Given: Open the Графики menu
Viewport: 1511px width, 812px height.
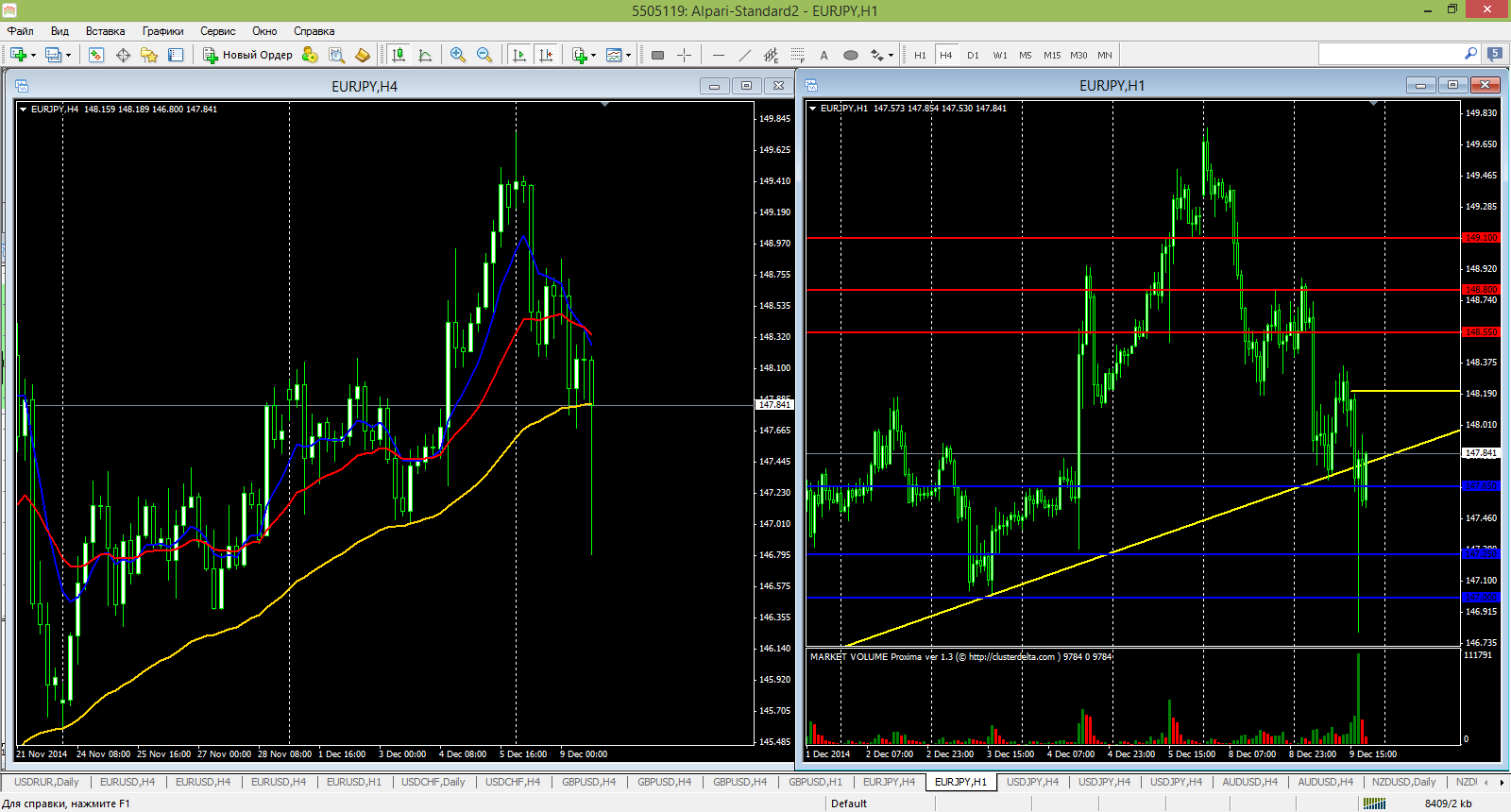Looking at the screenshot, I should point(162,31).
